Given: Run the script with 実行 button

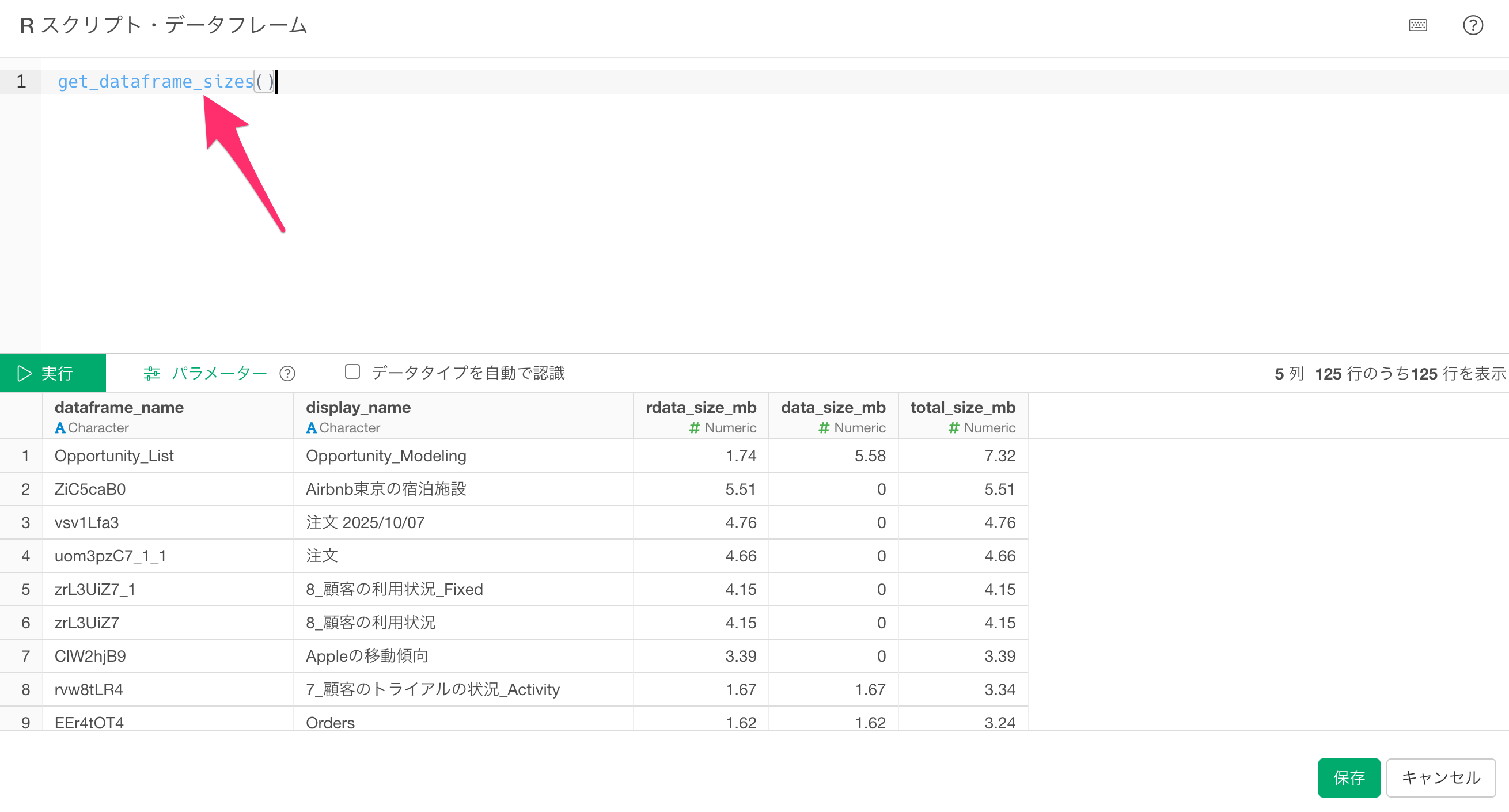Looking at the screenshot, I should [x=53, y=373].
